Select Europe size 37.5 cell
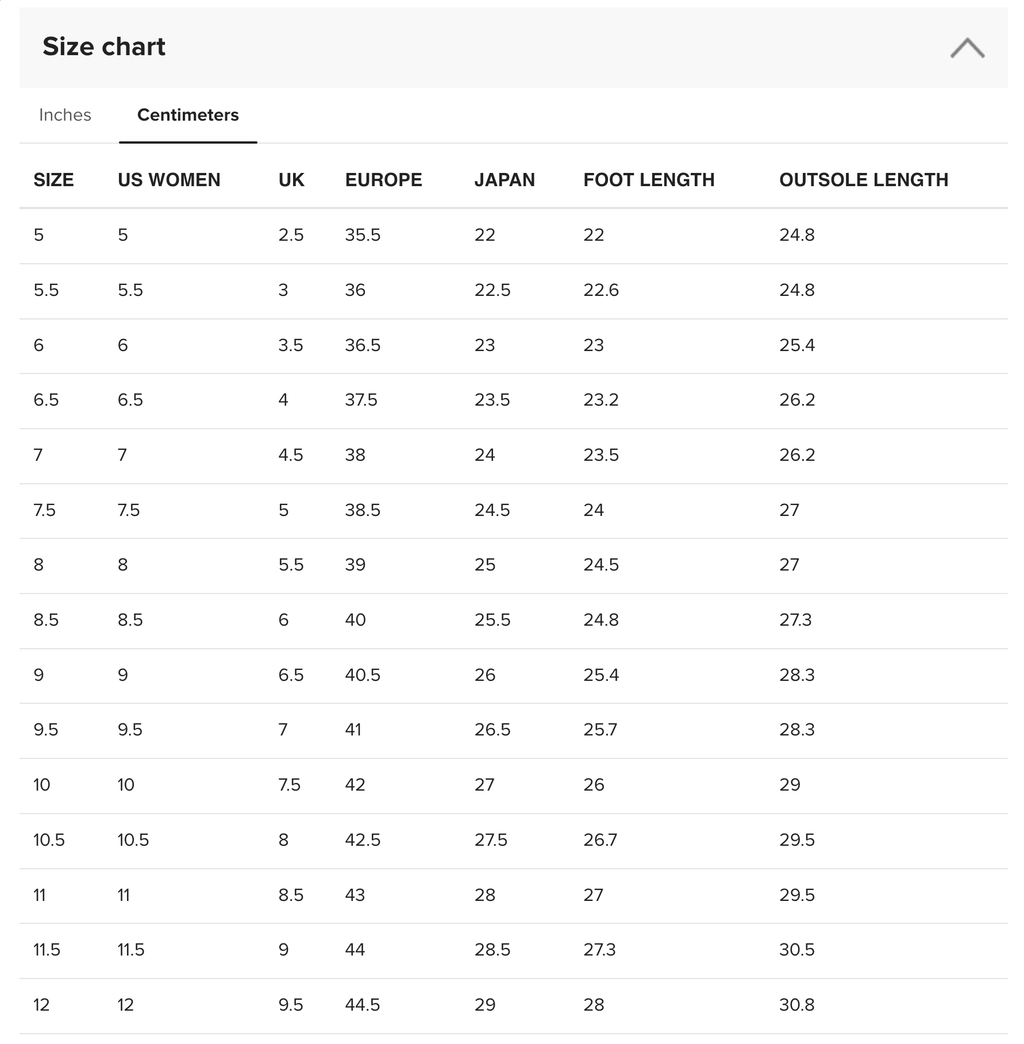1024x1044 pixels. pos(361,400)
